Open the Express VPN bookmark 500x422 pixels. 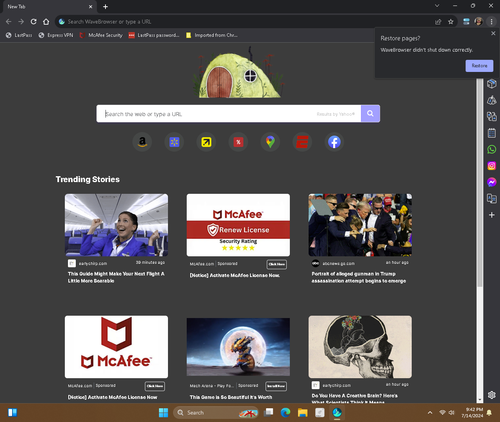click(x=56, y=35)
